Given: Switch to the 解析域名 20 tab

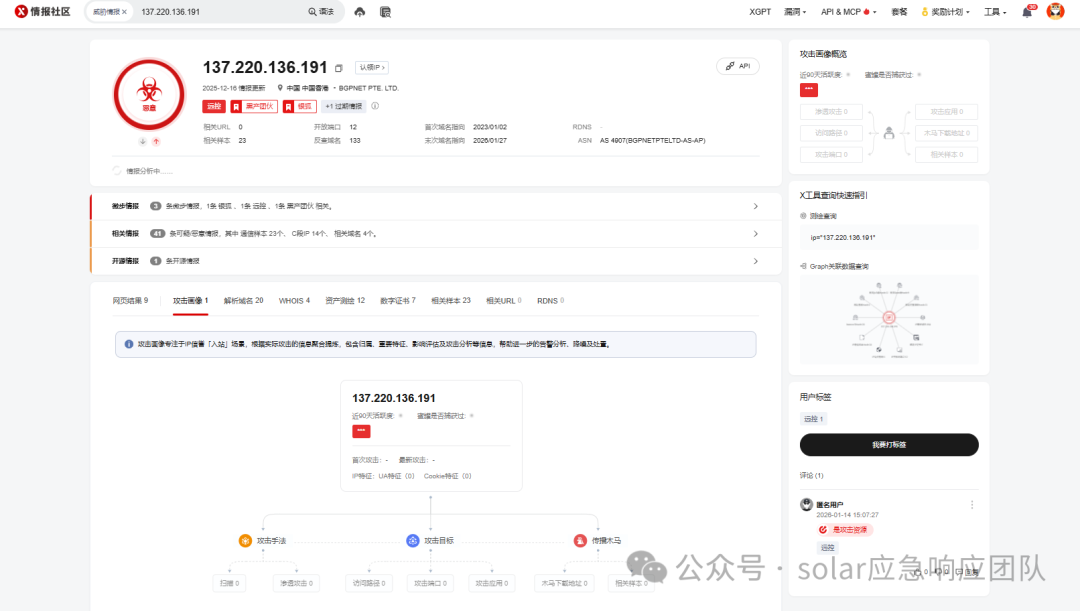Looking at the screenshot, I should (x=243, y=300).
